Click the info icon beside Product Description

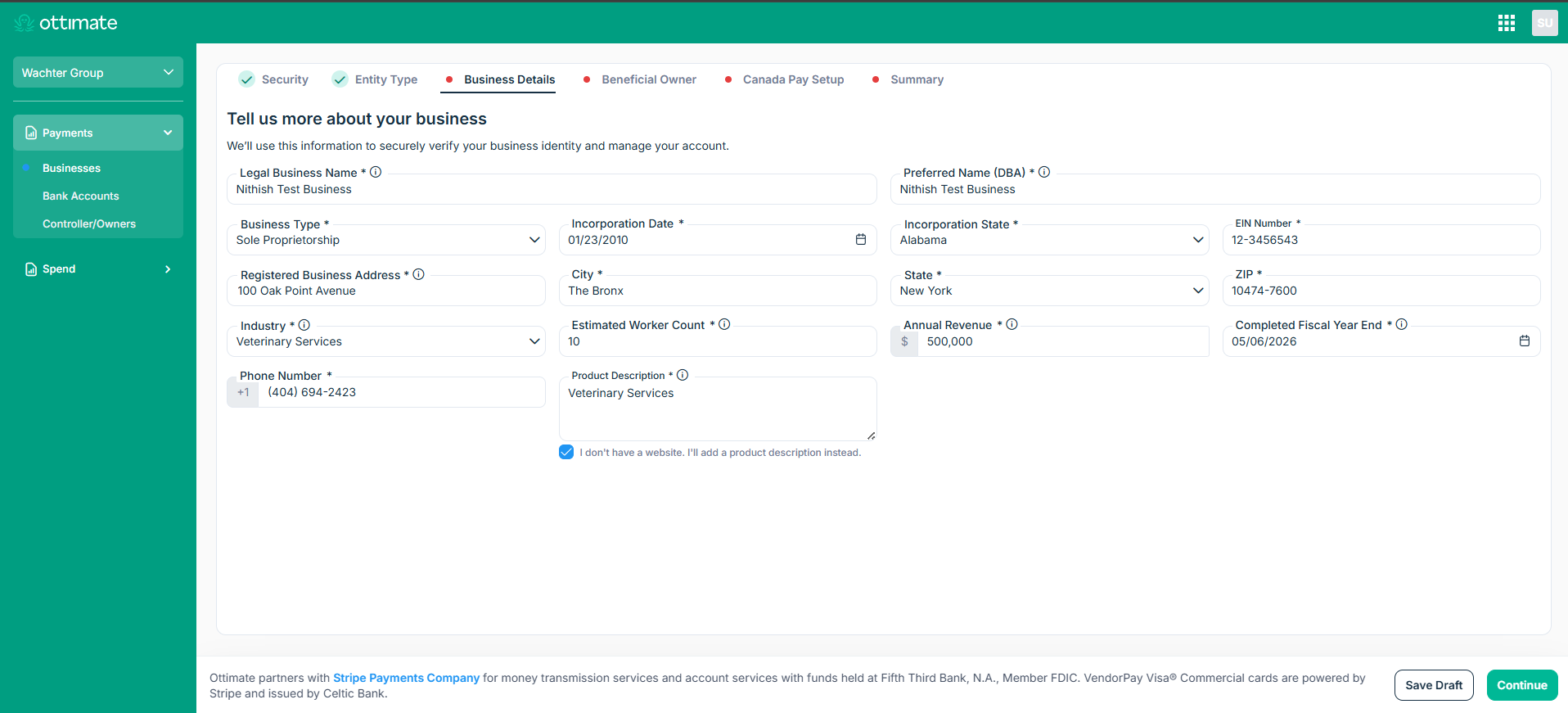(x=683, y=375)
